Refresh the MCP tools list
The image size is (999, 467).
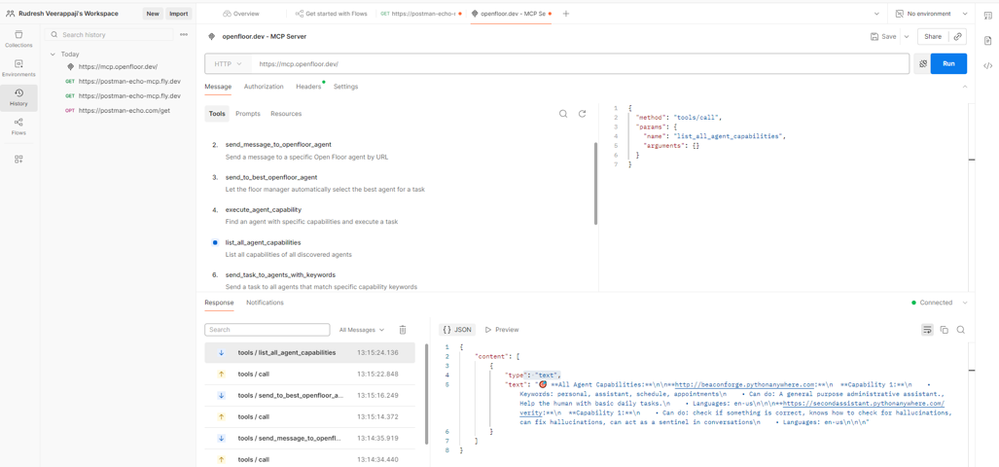tap(582, 114)
